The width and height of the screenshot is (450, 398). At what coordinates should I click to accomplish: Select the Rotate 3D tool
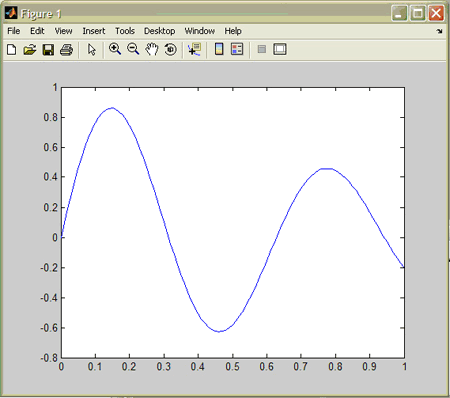(x=170, y=49)
